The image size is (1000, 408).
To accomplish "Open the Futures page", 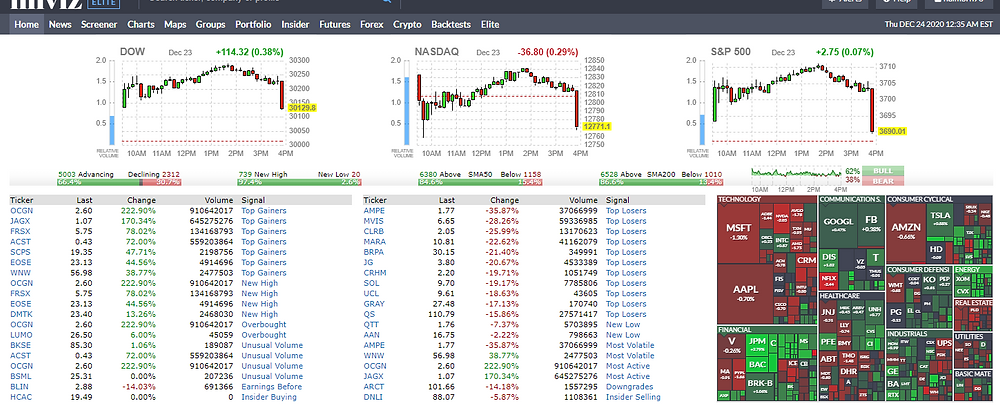I will point(335,24).
